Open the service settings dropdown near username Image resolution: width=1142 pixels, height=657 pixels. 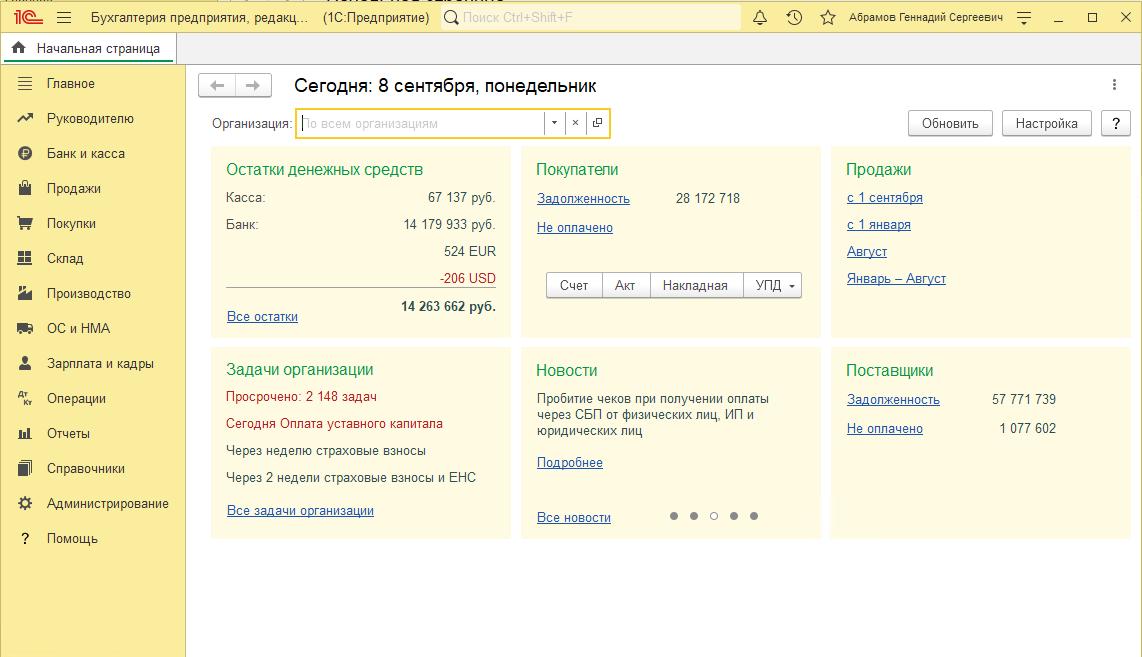(1023, 18)
